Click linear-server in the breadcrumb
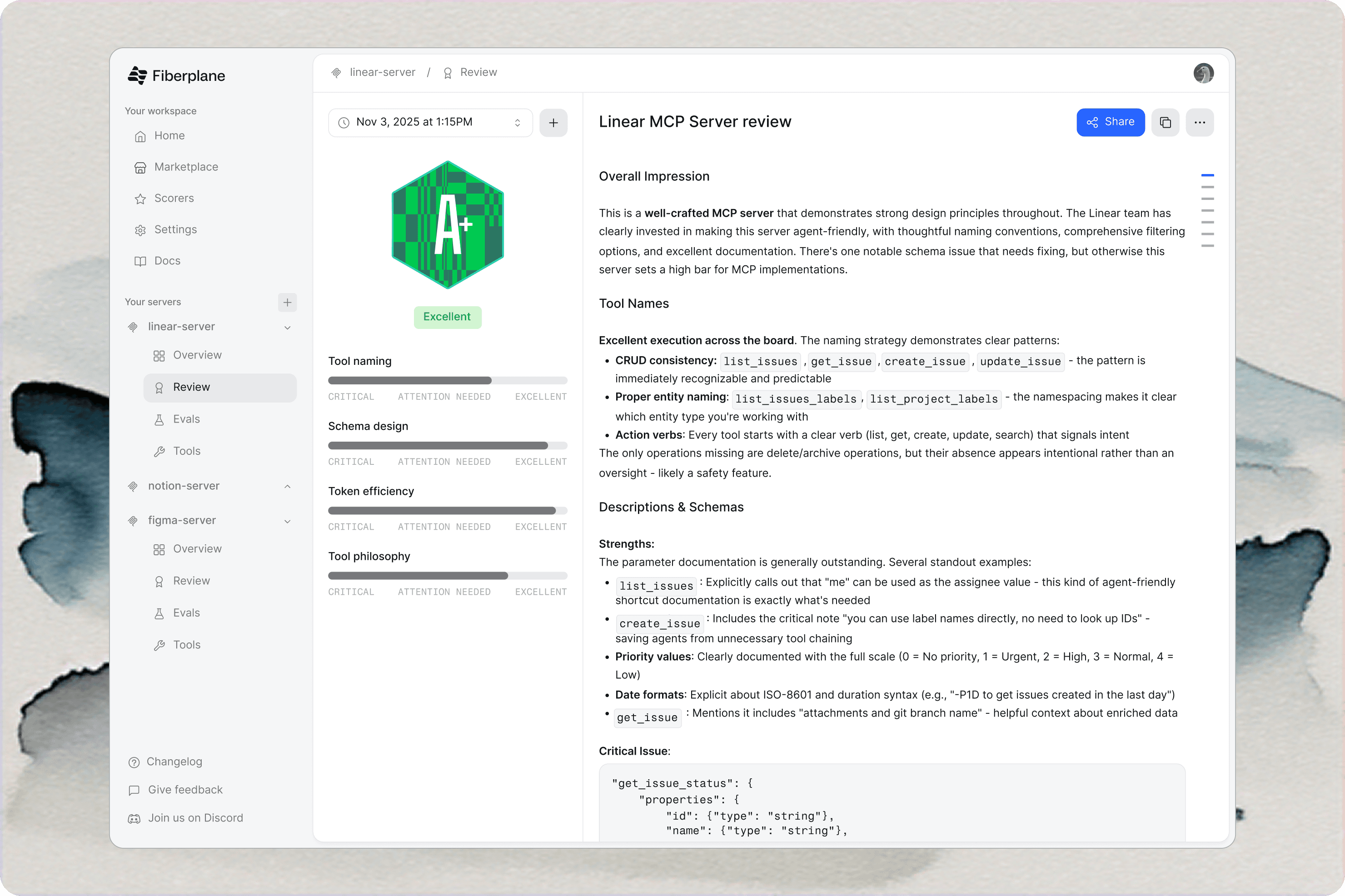Image resolution: width=1345 pixels, height=896 pixels. [x=382, y=73]
